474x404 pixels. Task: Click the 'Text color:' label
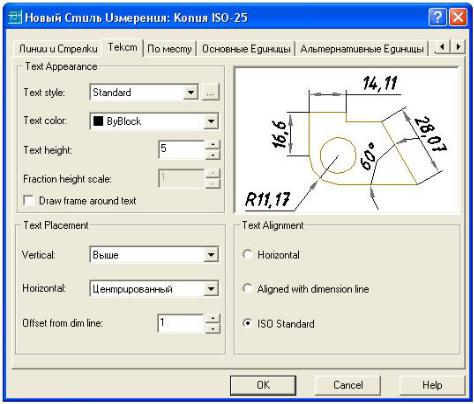coord(45,120)
